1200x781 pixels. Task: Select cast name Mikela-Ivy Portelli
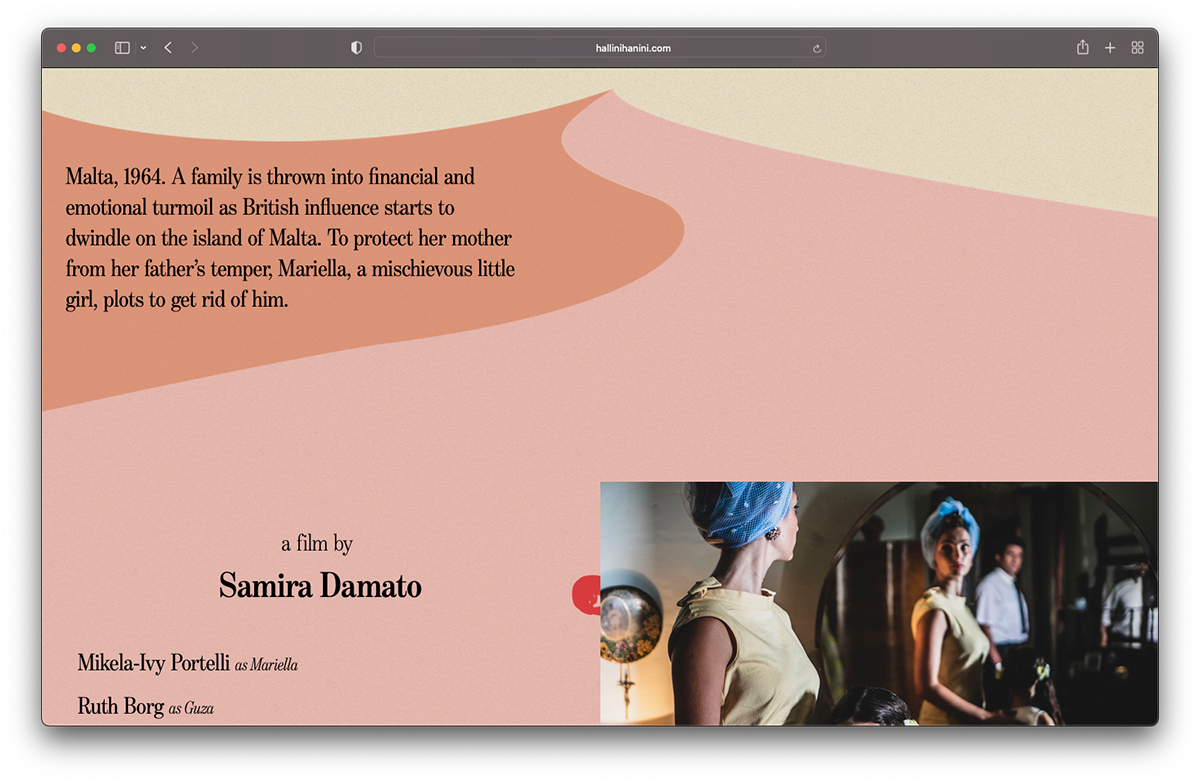(x=154, y=663)
